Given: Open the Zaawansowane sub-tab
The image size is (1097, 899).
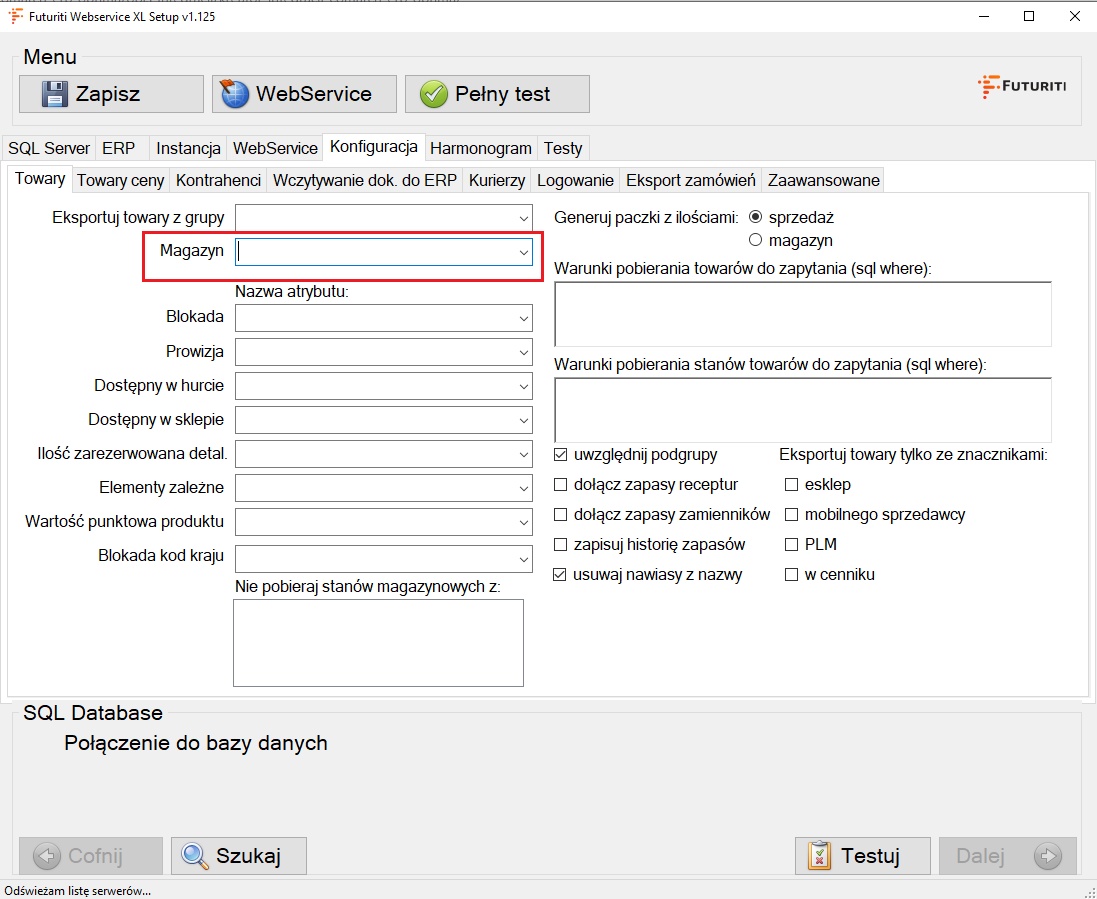Looking at the screenshot, I should pyautogui.click(x=823, y=180).
